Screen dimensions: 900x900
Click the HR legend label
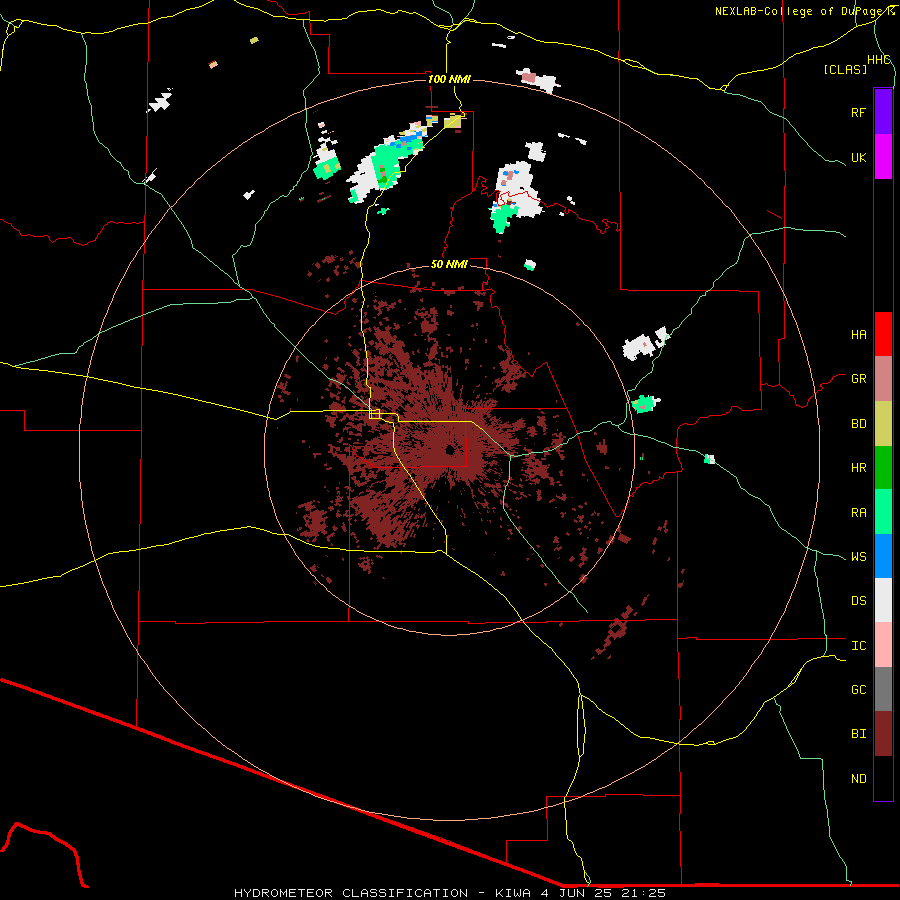coord(858,468)
